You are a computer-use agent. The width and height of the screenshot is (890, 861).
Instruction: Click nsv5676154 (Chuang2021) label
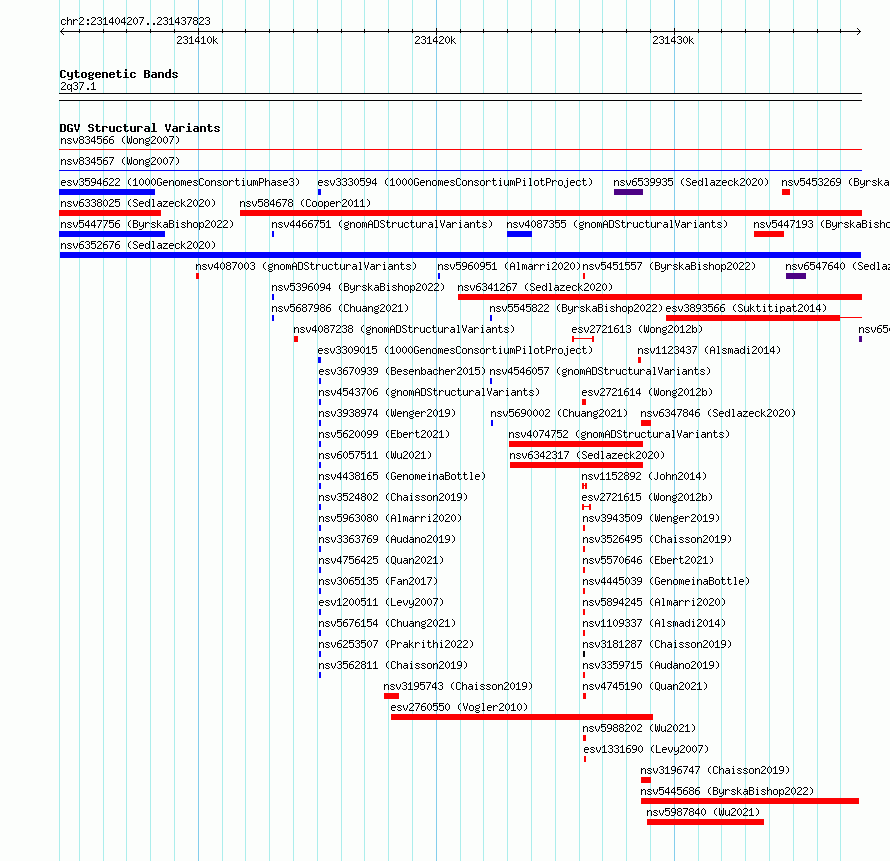387,623
